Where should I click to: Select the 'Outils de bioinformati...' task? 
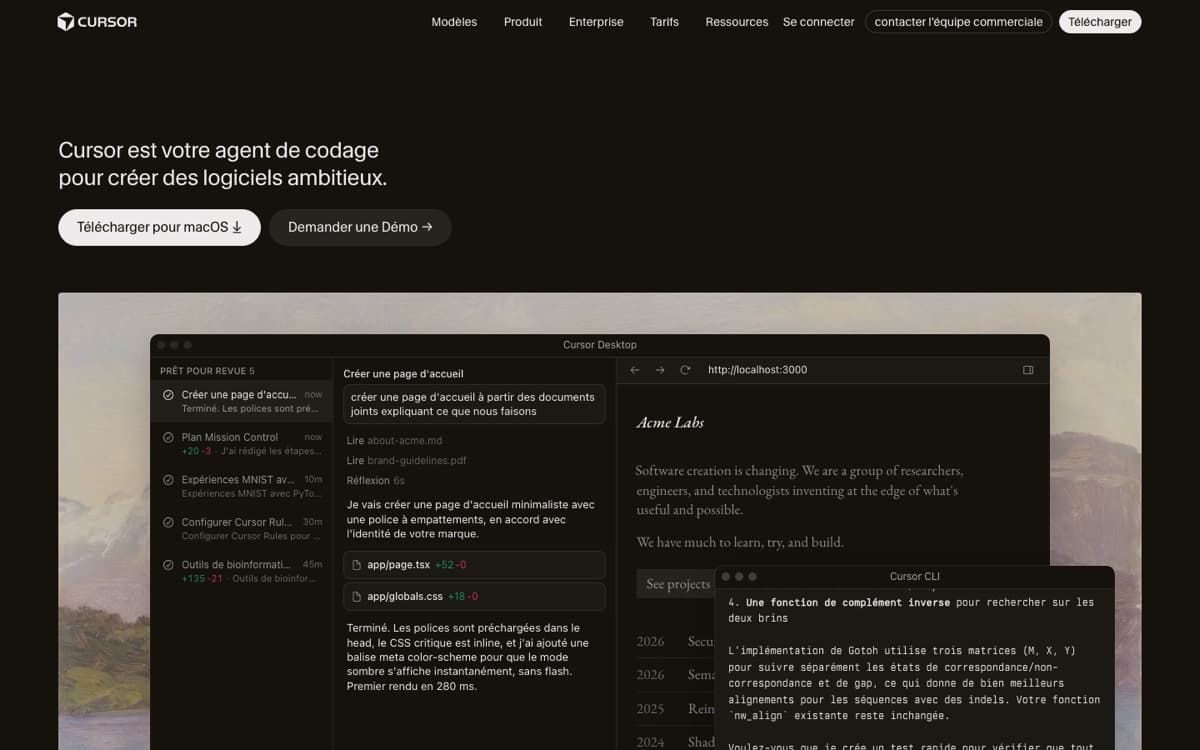[242, 571]
